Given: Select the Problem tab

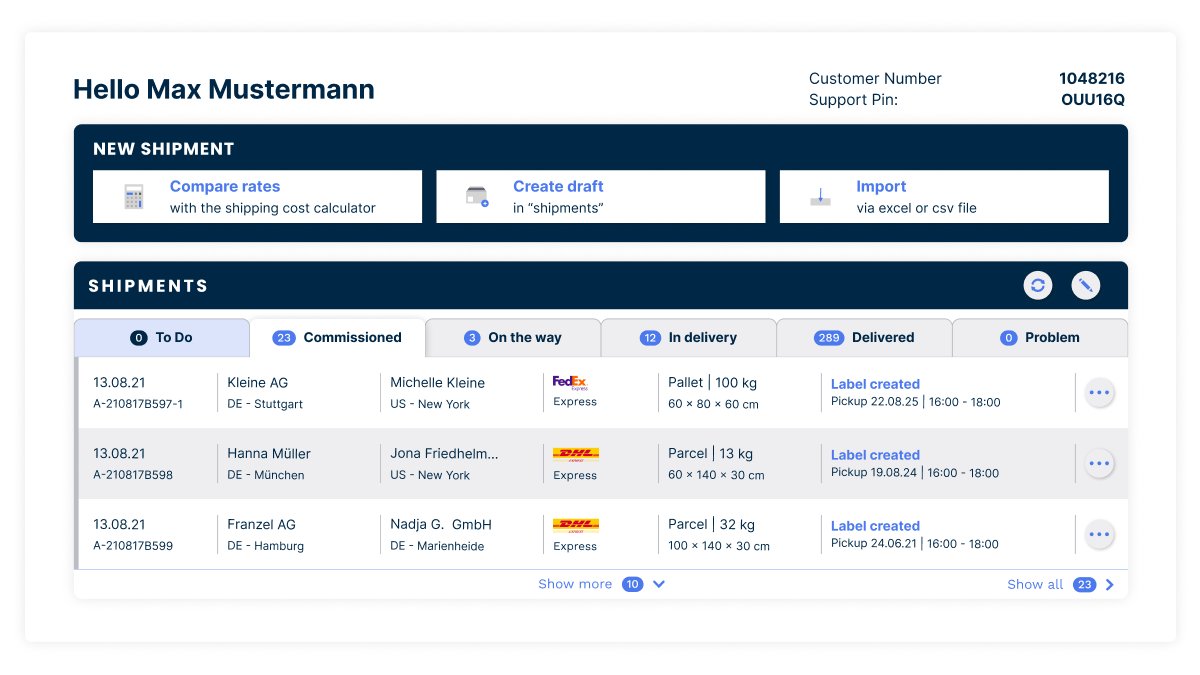Looking at the screenshot, I should tap(1040, 338).
